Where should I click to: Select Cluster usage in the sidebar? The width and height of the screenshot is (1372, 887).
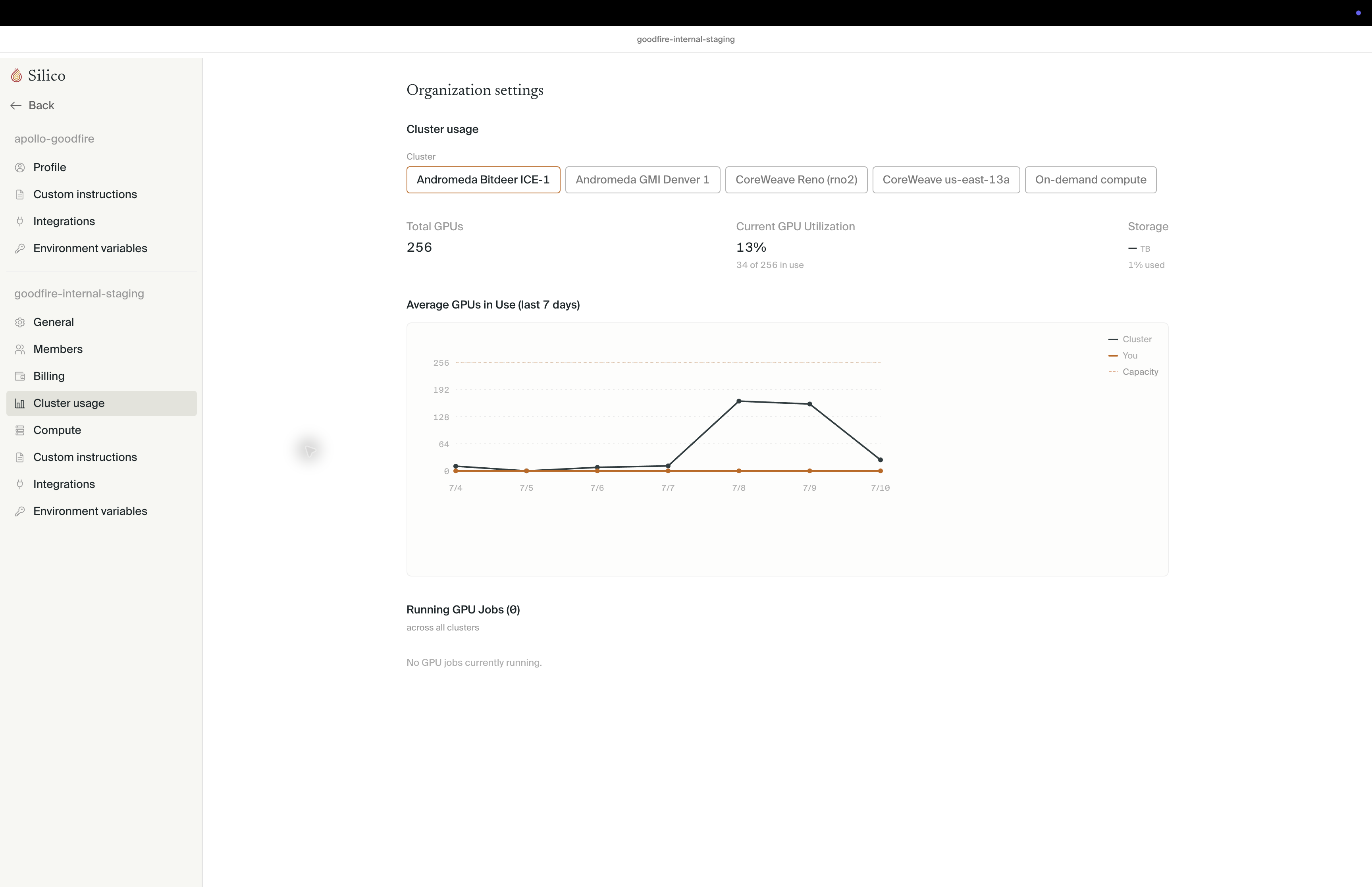(x=101, y=404)
